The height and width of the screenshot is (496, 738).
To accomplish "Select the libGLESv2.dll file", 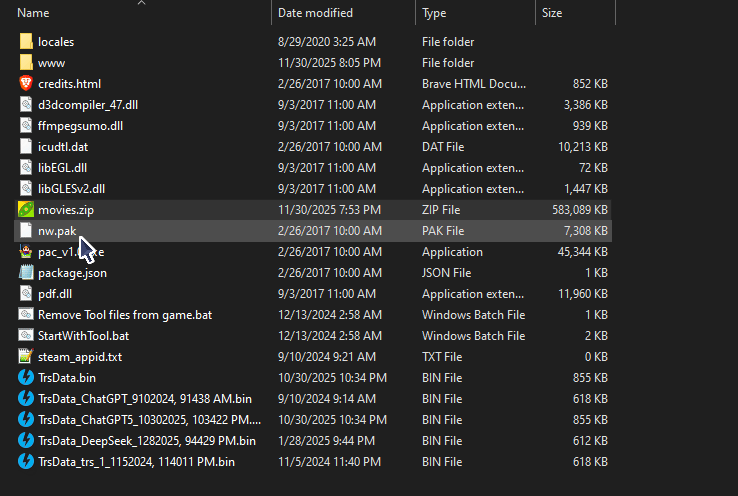I will [71, 189].
